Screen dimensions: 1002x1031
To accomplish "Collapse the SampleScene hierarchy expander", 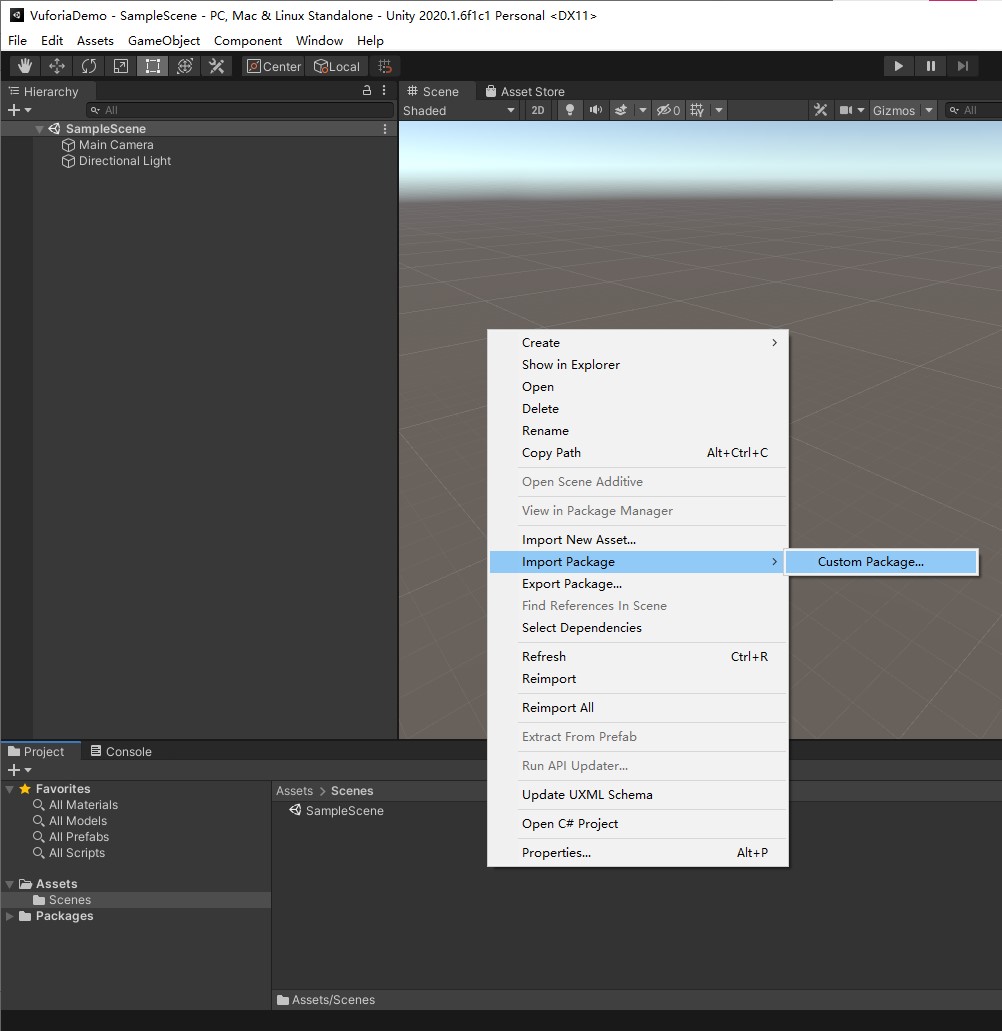I will 39,128.
